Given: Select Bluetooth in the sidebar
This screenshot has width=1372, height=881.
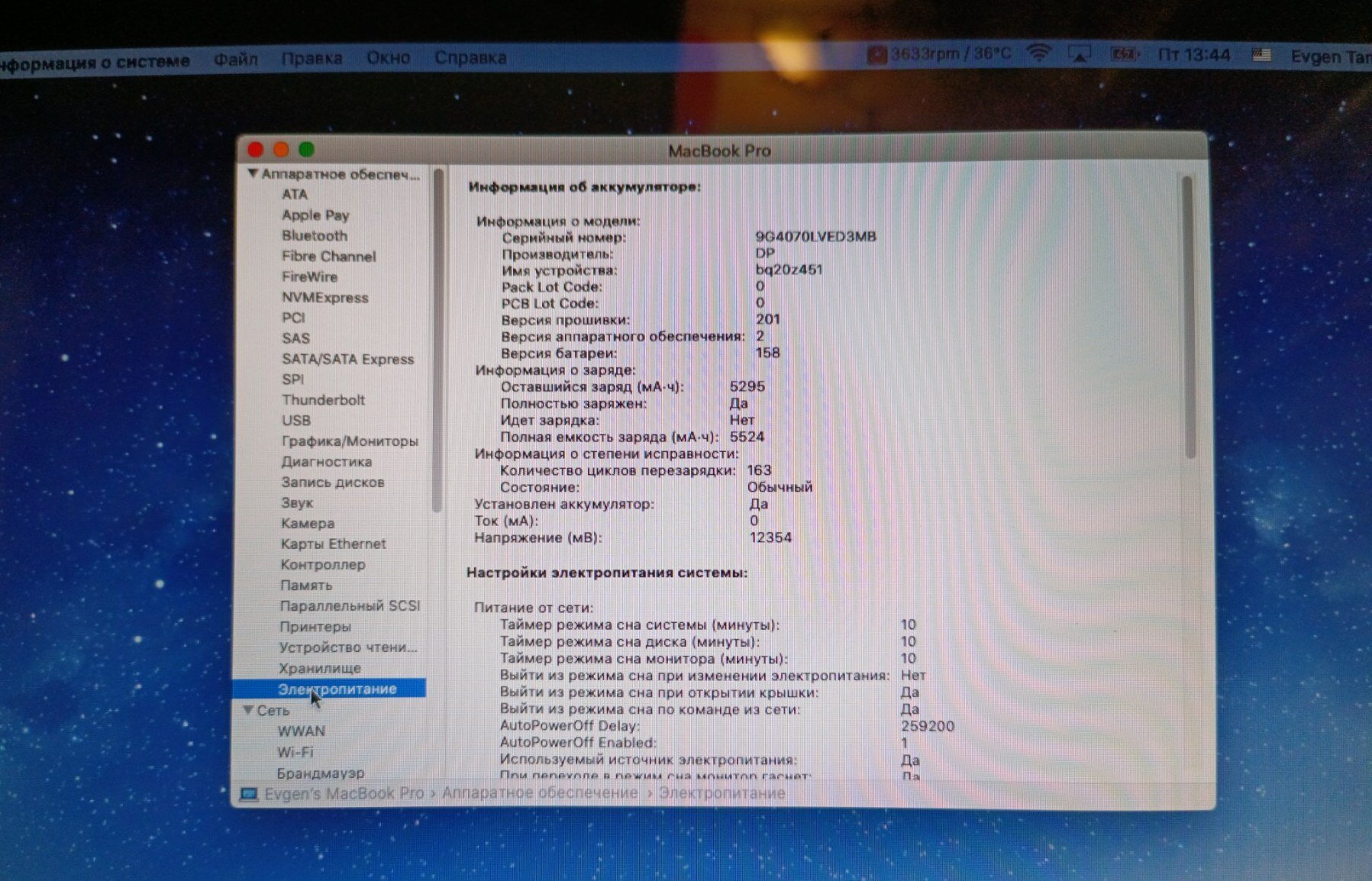Looking at the screenshot, I should tap(314, 236).
